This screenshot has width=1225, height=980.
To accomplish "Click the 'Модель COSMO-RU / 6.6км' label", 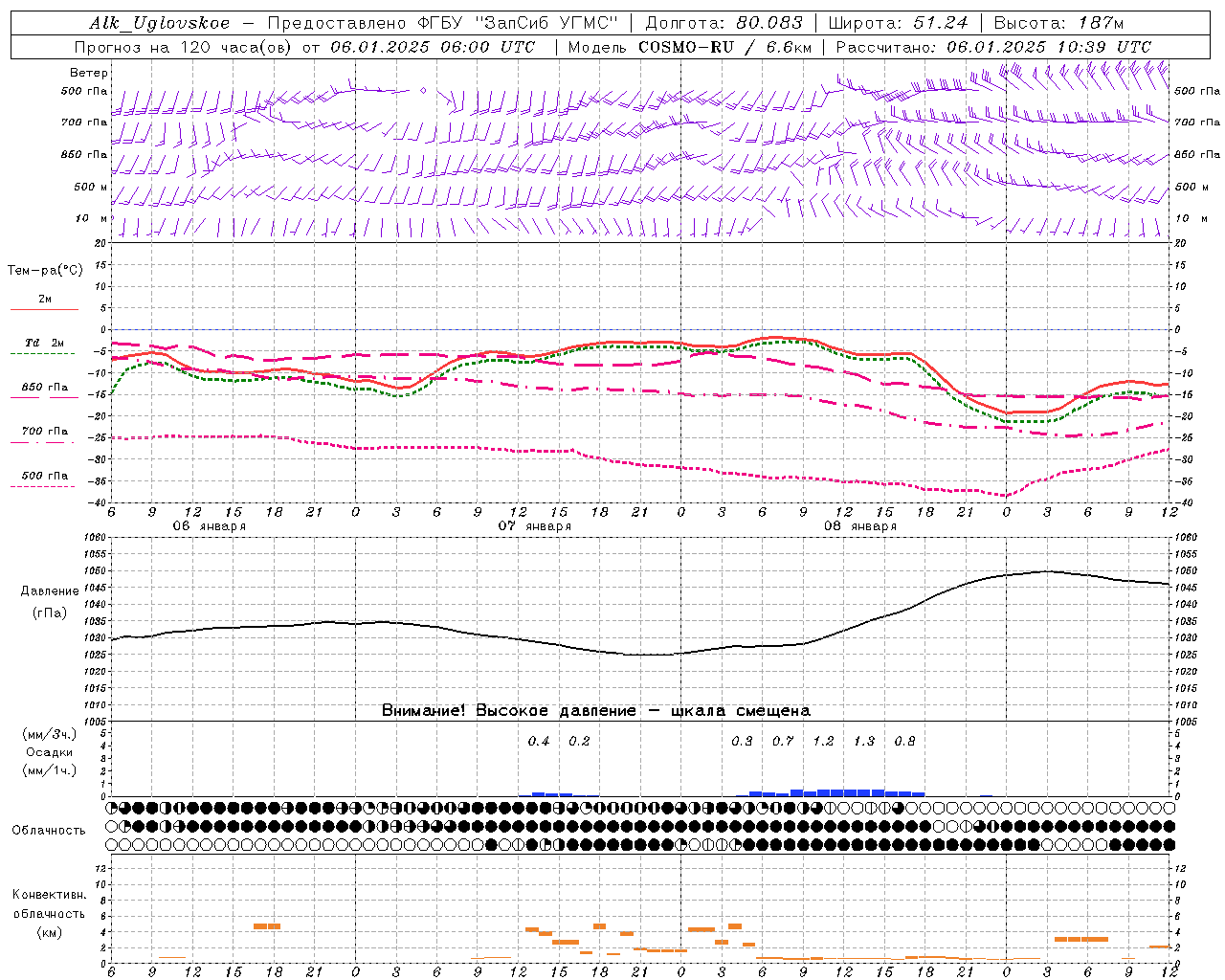I will (690, 47).
